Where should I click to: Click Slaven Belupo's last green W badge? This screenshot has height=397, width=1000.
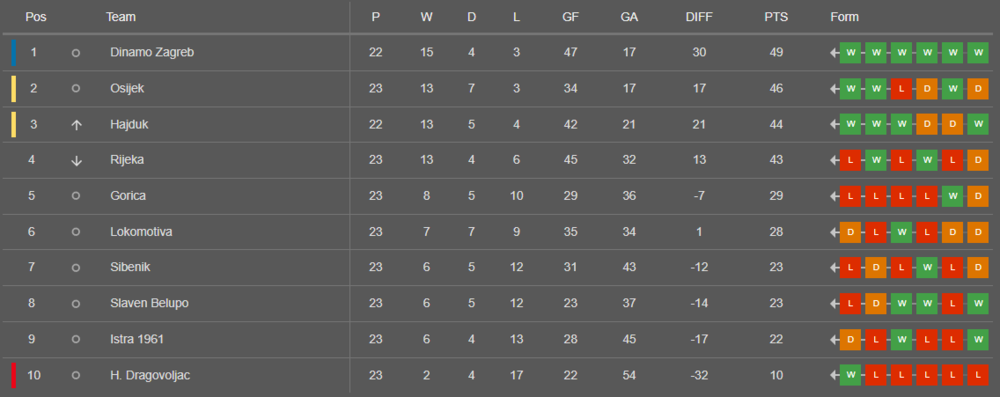tap(978, 304)
